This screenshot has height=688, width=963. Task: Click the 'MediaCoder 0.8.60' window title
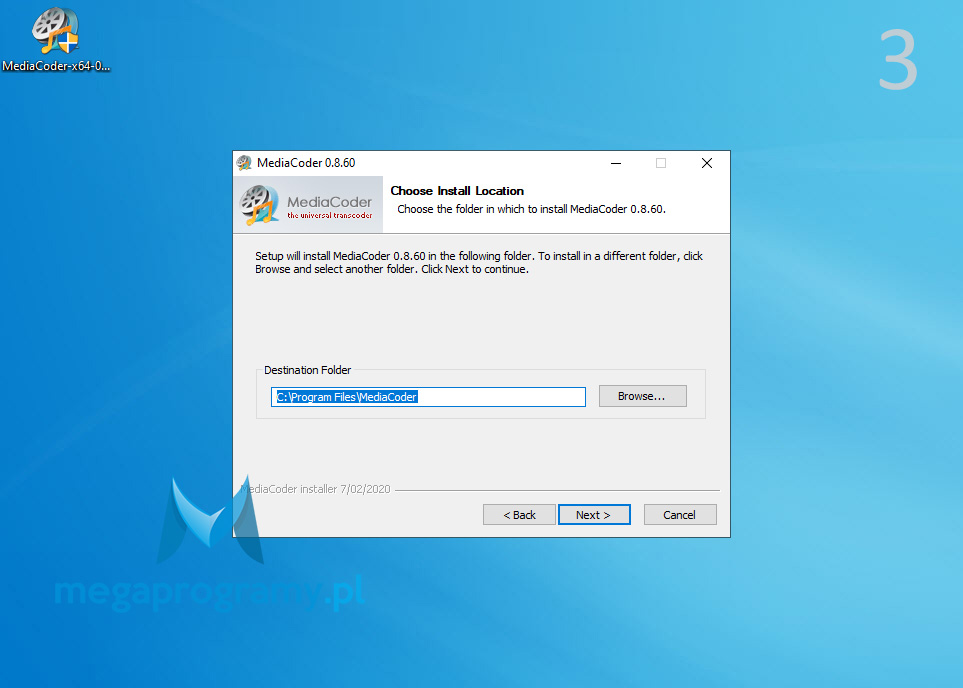click(306, 163)
